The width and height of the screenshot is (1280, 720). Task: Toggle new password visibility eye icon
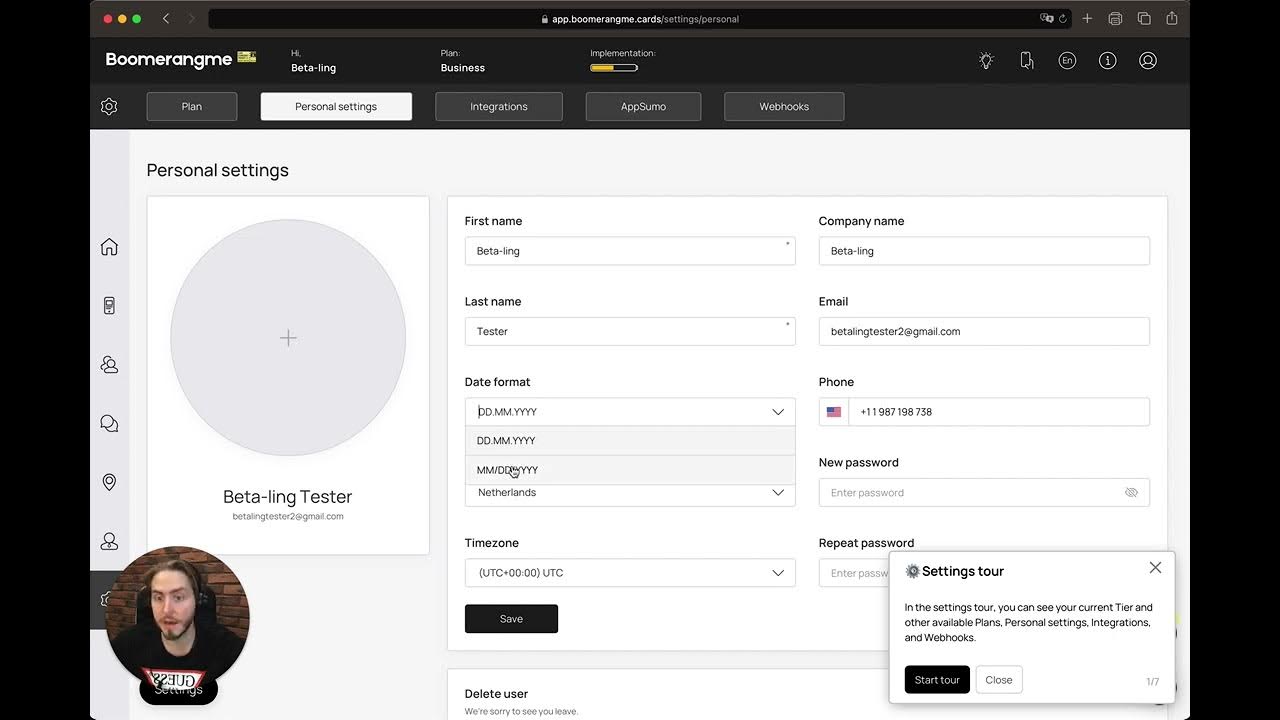pyautogui.click(x=1131, y=493)
